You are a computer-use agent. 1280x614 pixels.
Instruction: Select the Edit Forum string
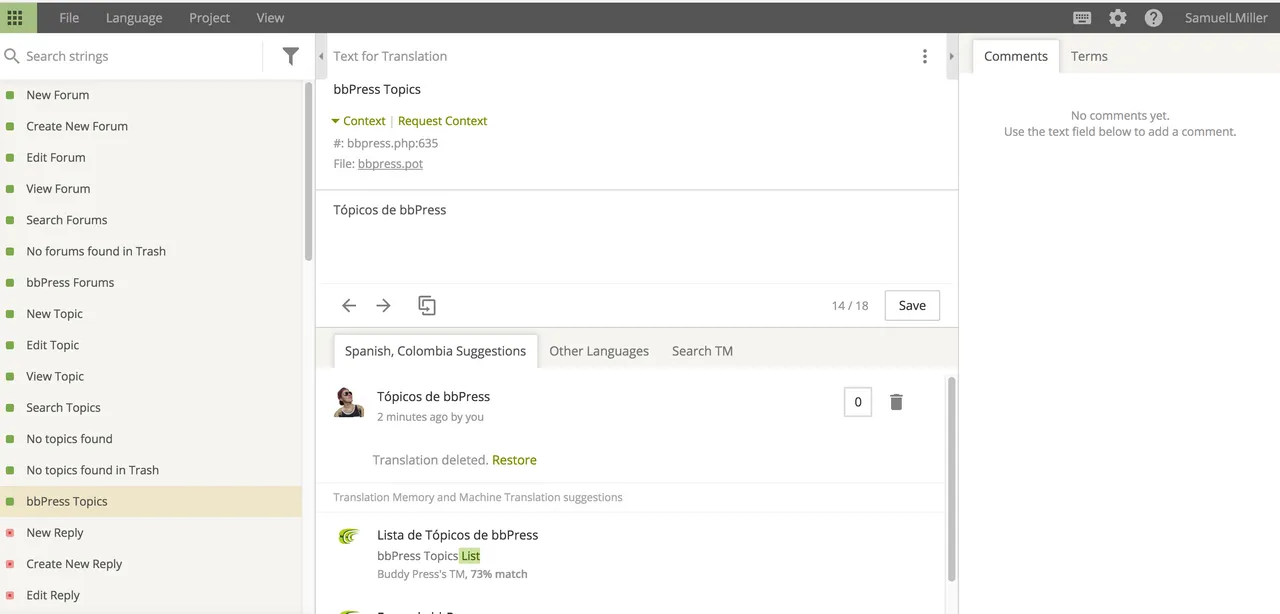point(151,157)
